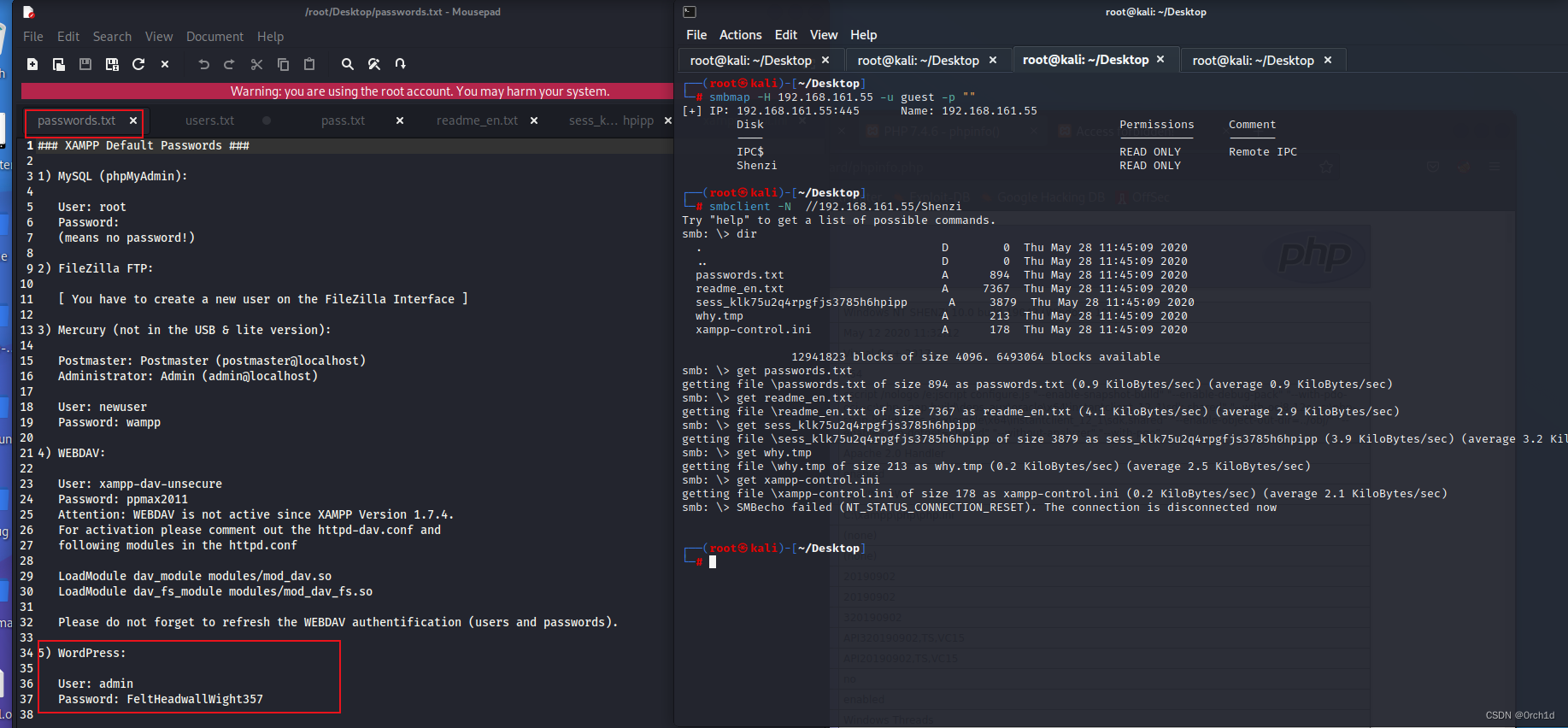Click the 'smbclient -N //192.168.161.55/Shenzi' command
The width and height of the screenshot is (1568, 728).
pos(835,207)
